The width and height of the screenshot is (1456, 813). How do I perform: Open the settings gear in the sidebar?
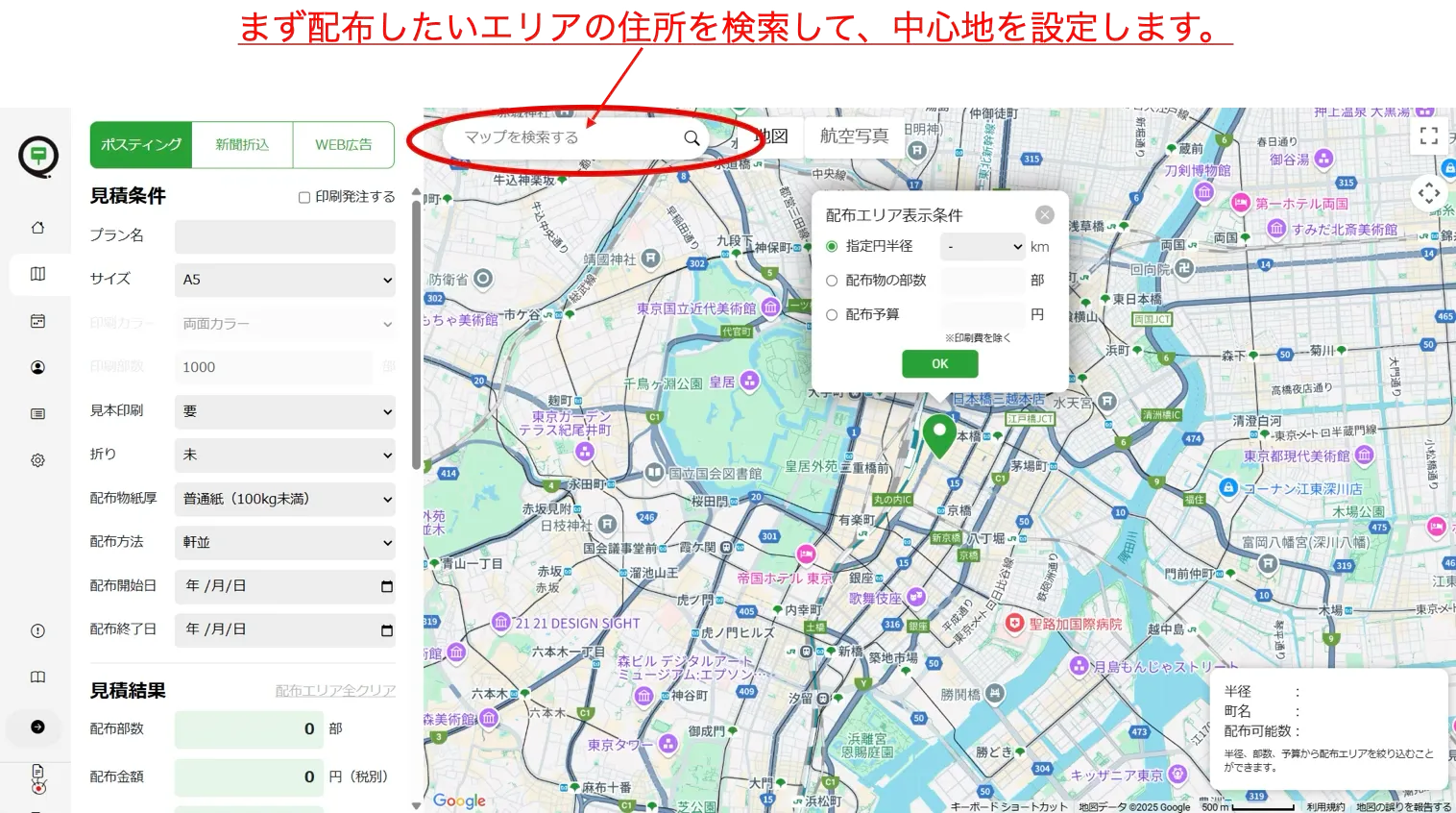[x=37, y=460]
